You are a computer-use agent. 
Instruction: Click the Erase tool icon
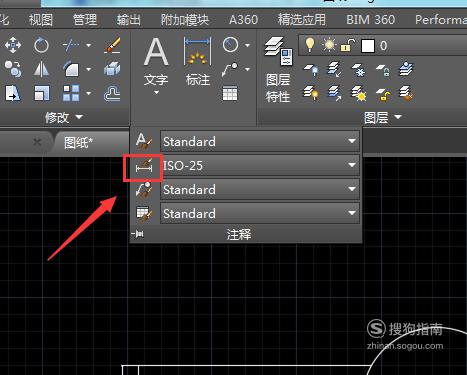click(x=112, y=45)
